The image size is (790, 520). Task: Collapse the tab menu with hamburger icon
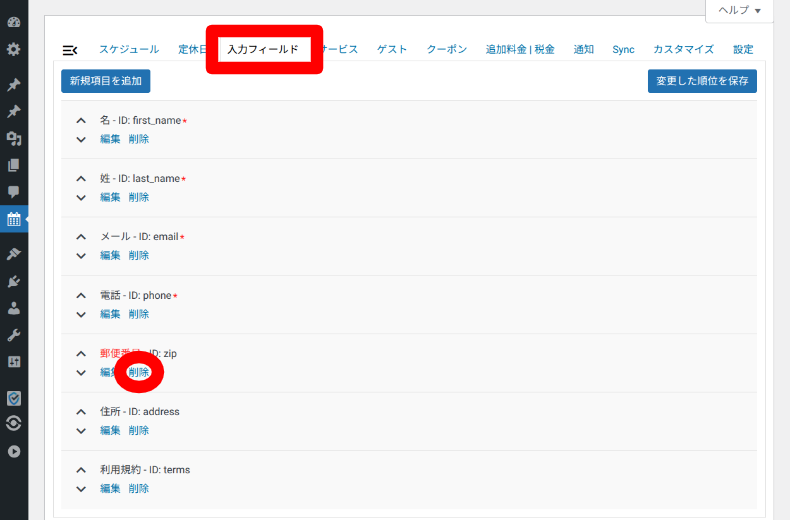pyautogui.click(x=70, y=50)
